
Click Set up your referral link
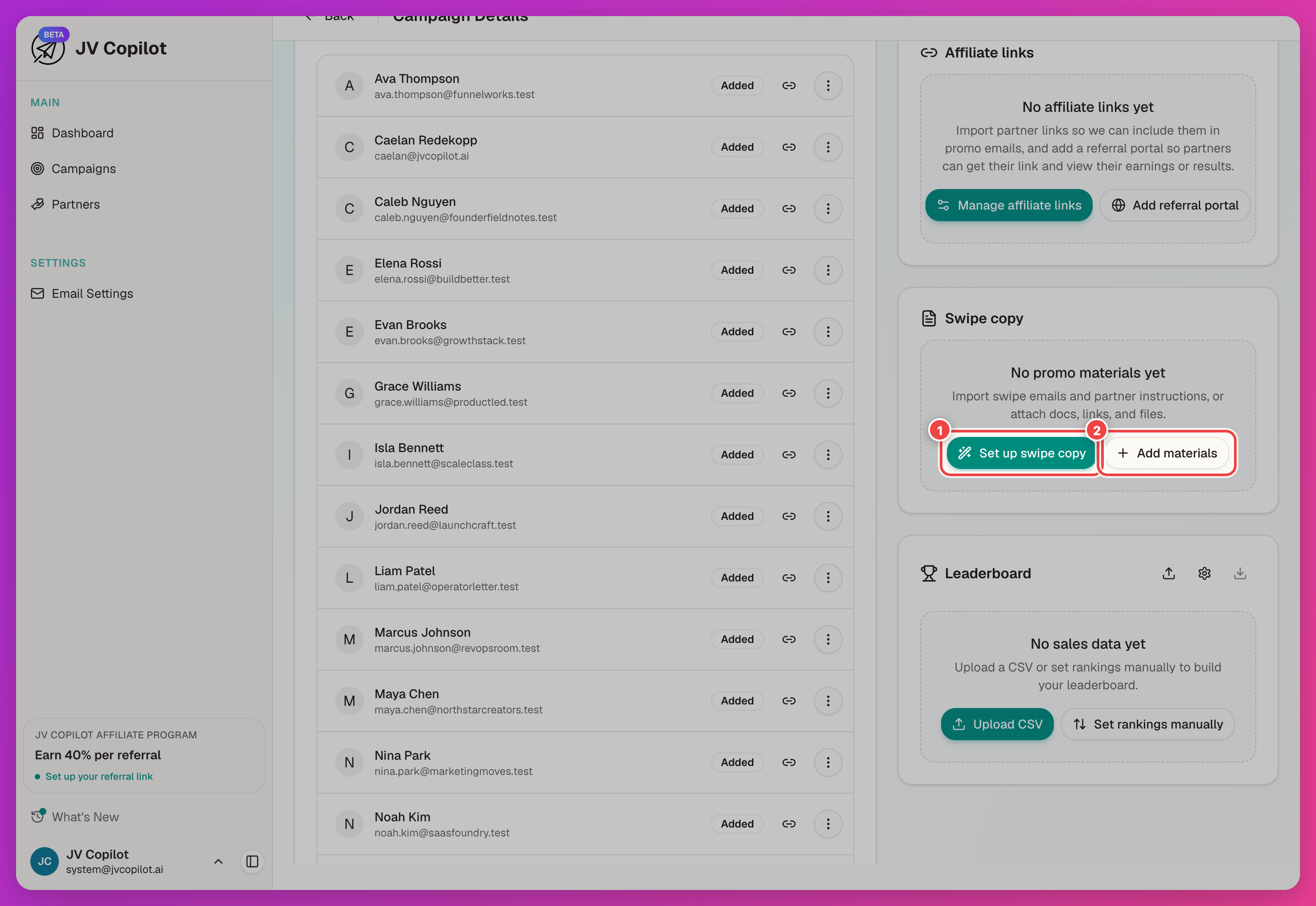pos(99,776)
